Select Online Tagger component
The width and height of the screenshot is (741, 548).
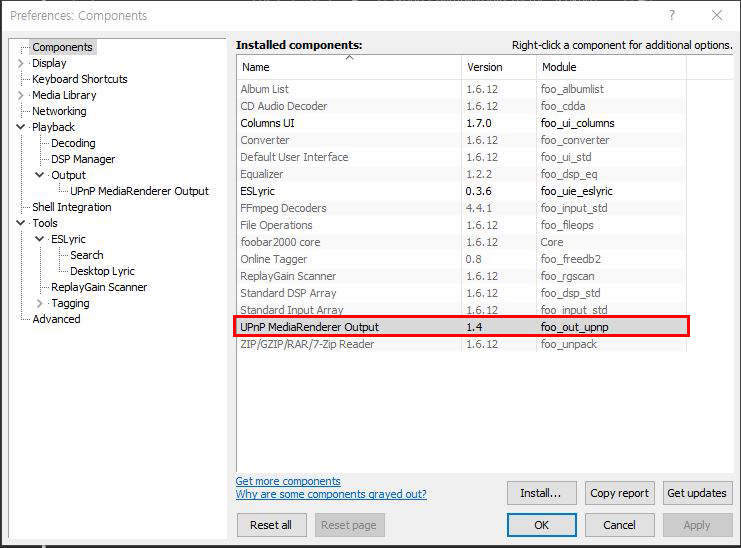(462, 259)
